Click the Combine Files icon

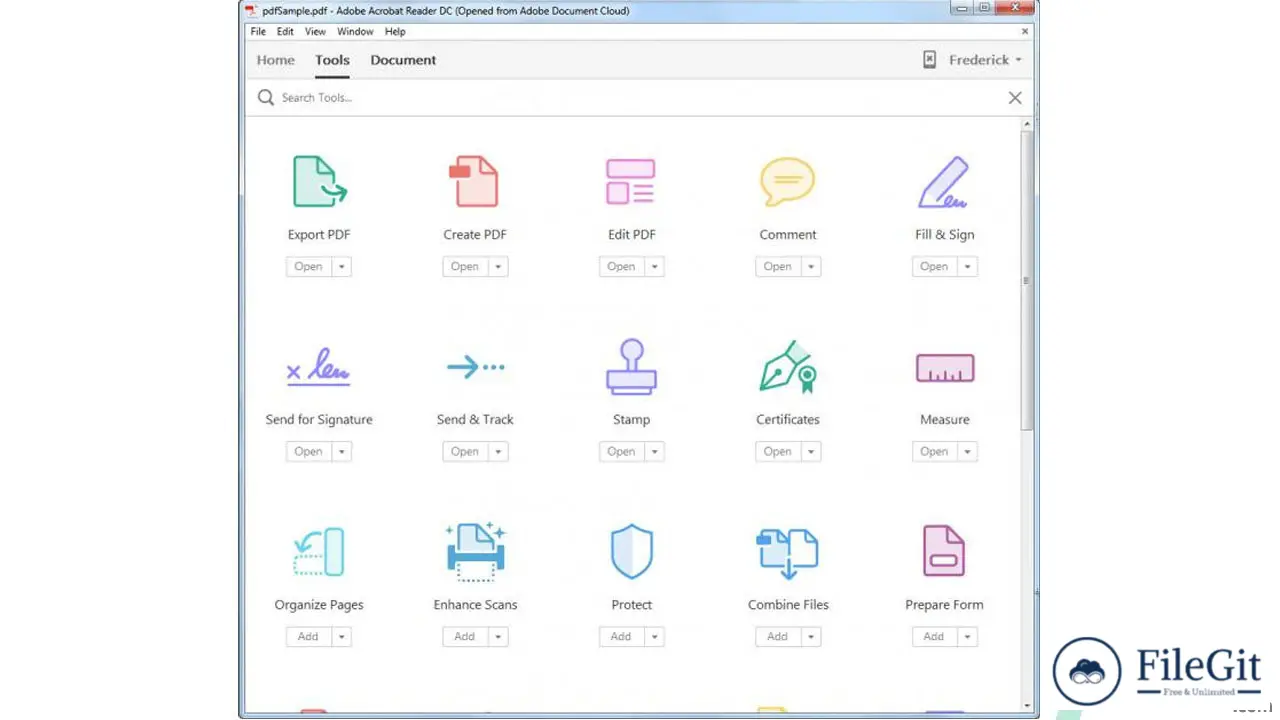pyautogui.click(x=787, y=553)
